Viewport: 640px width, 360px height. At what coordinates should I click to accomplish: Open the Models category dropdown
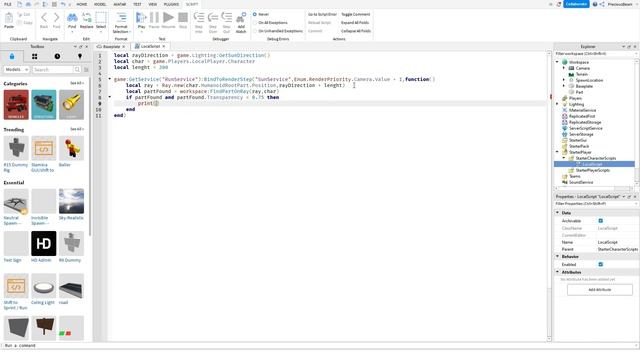(16, 70)
